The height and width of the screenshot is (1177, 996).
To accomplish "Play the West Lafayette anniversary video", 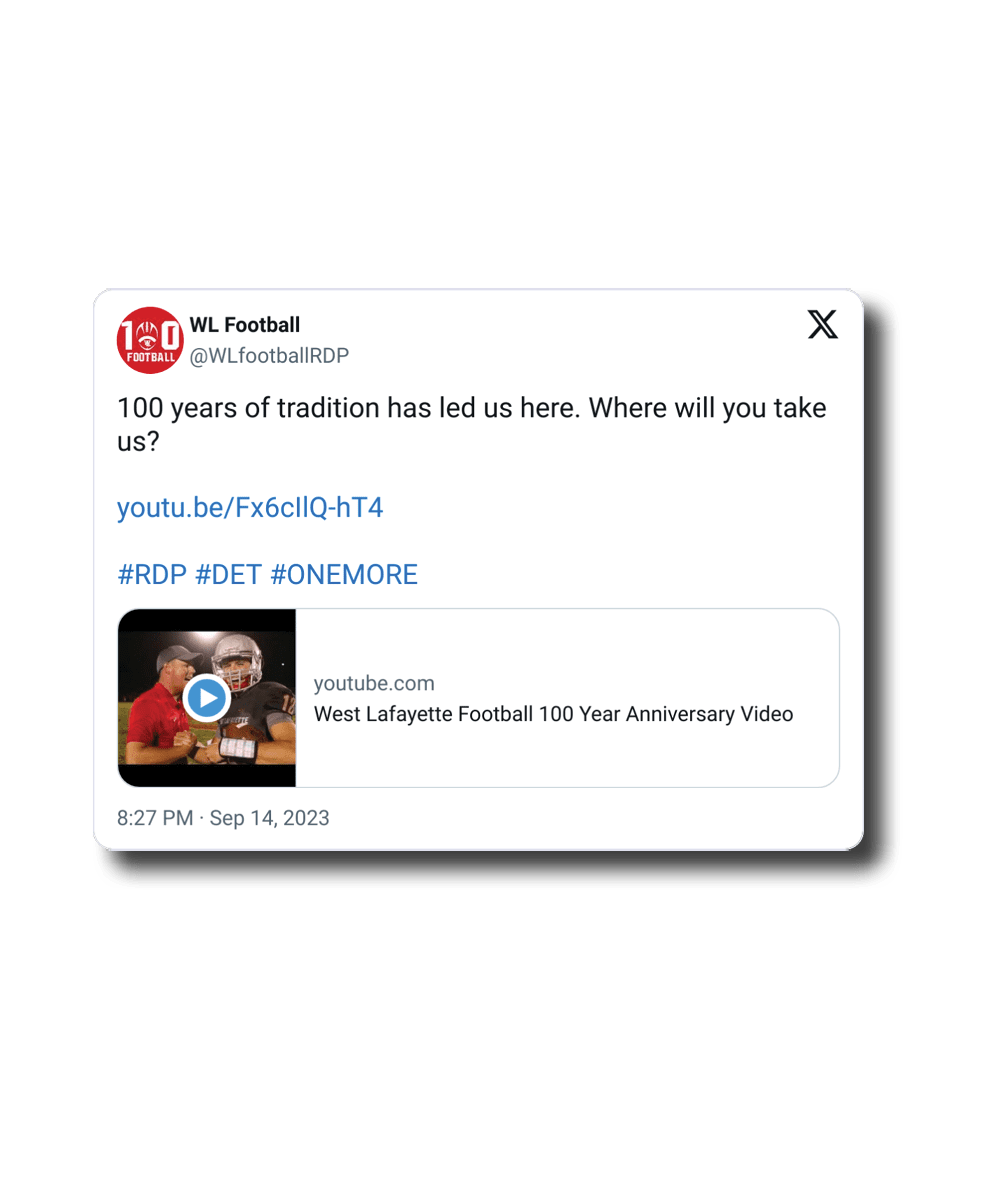I will (x=207, y=698).
